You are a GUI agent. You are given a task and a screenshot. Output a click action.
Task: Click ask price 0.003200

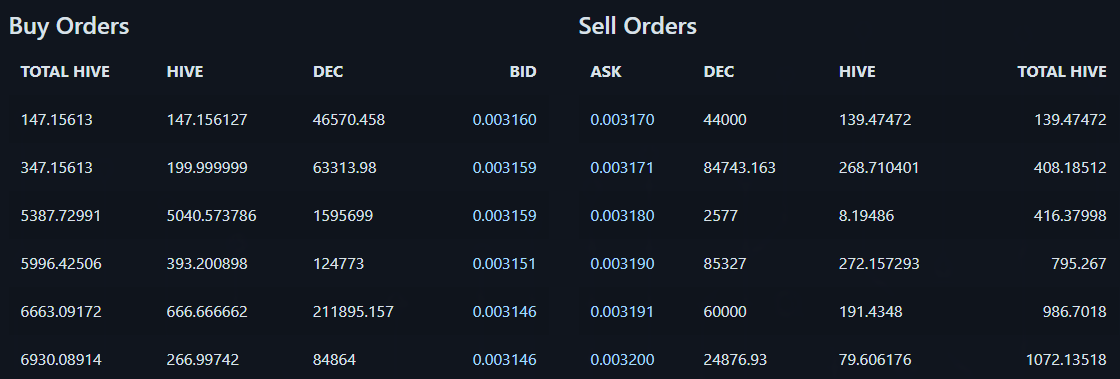pos(622,360)
